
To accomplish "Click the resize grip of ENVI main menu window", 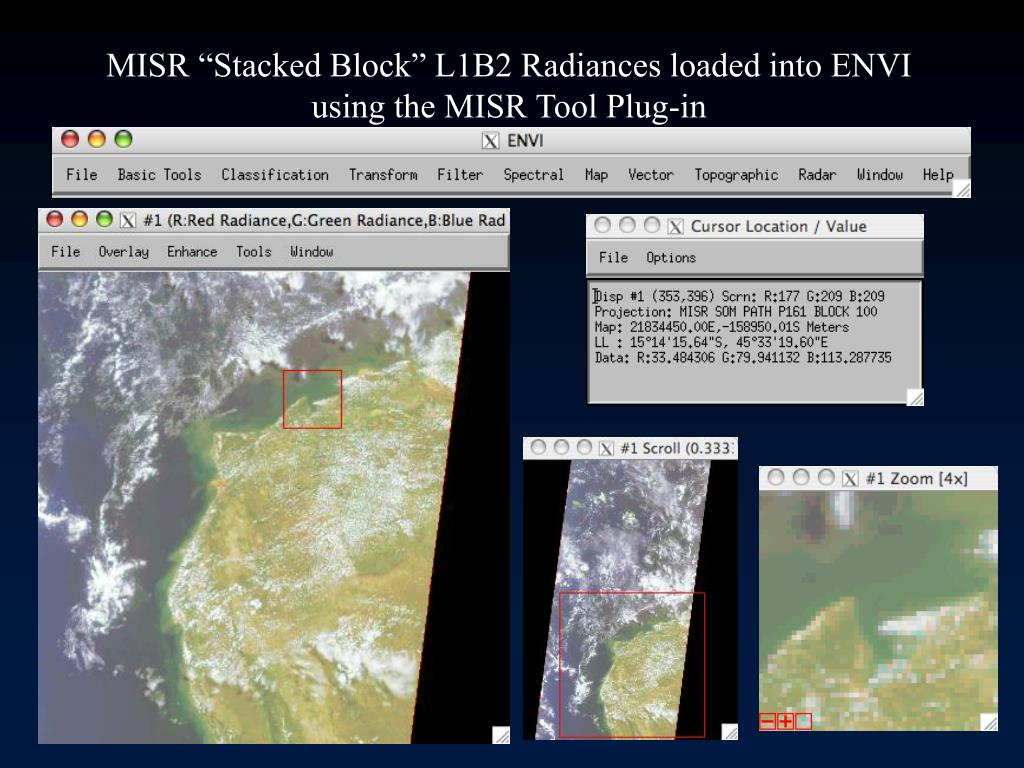I will [x=961, y=189].
